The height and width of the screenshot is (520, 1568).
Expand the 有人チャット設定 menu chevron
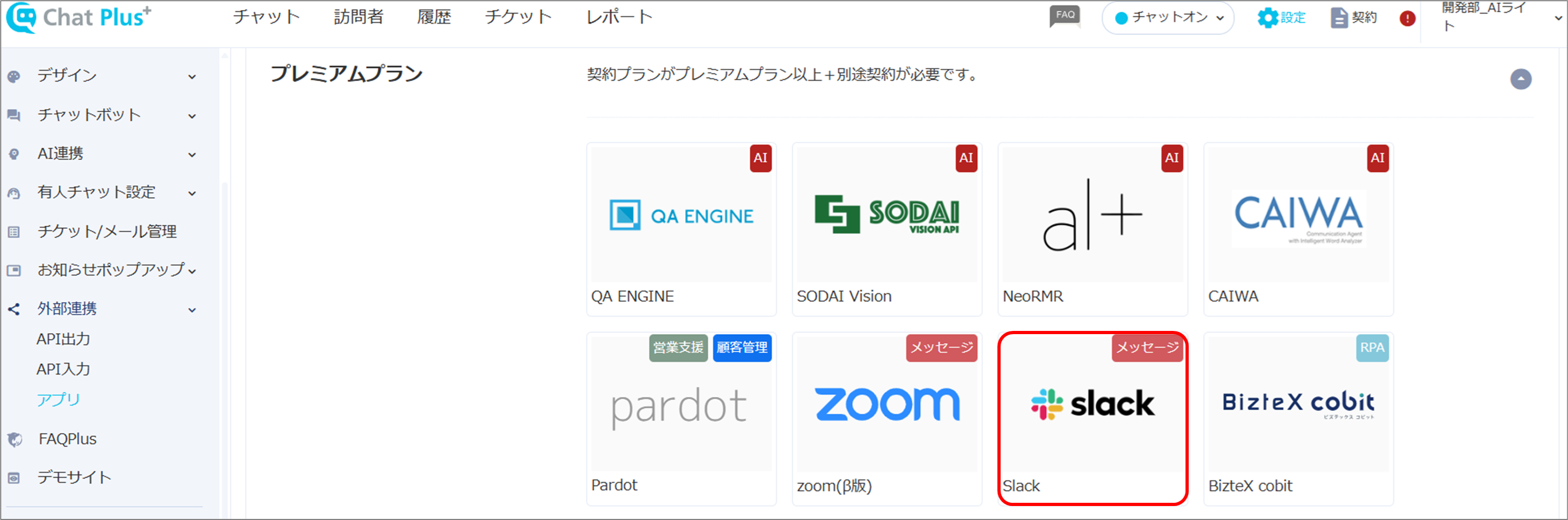[x=192, y=193]
